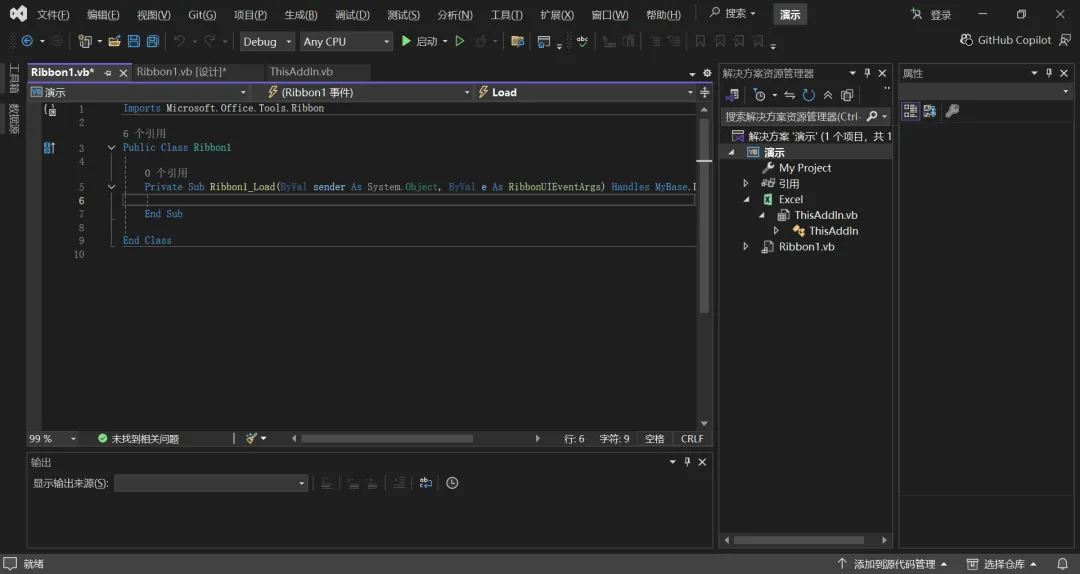Click the Open File folder icon

(x=115, y=41)
